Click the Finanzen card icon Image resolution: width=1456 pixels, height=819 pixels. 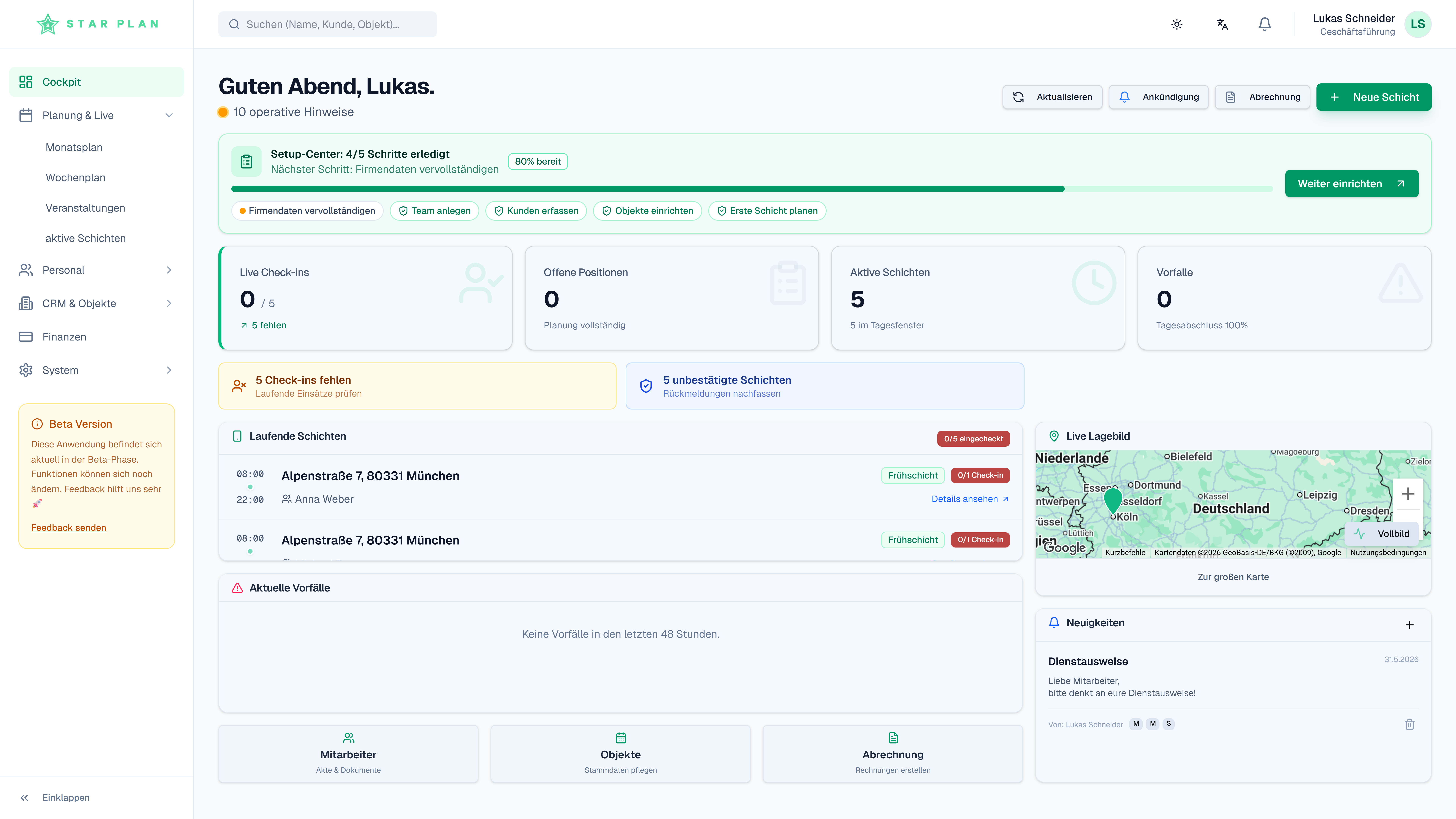tap(26, 337)
